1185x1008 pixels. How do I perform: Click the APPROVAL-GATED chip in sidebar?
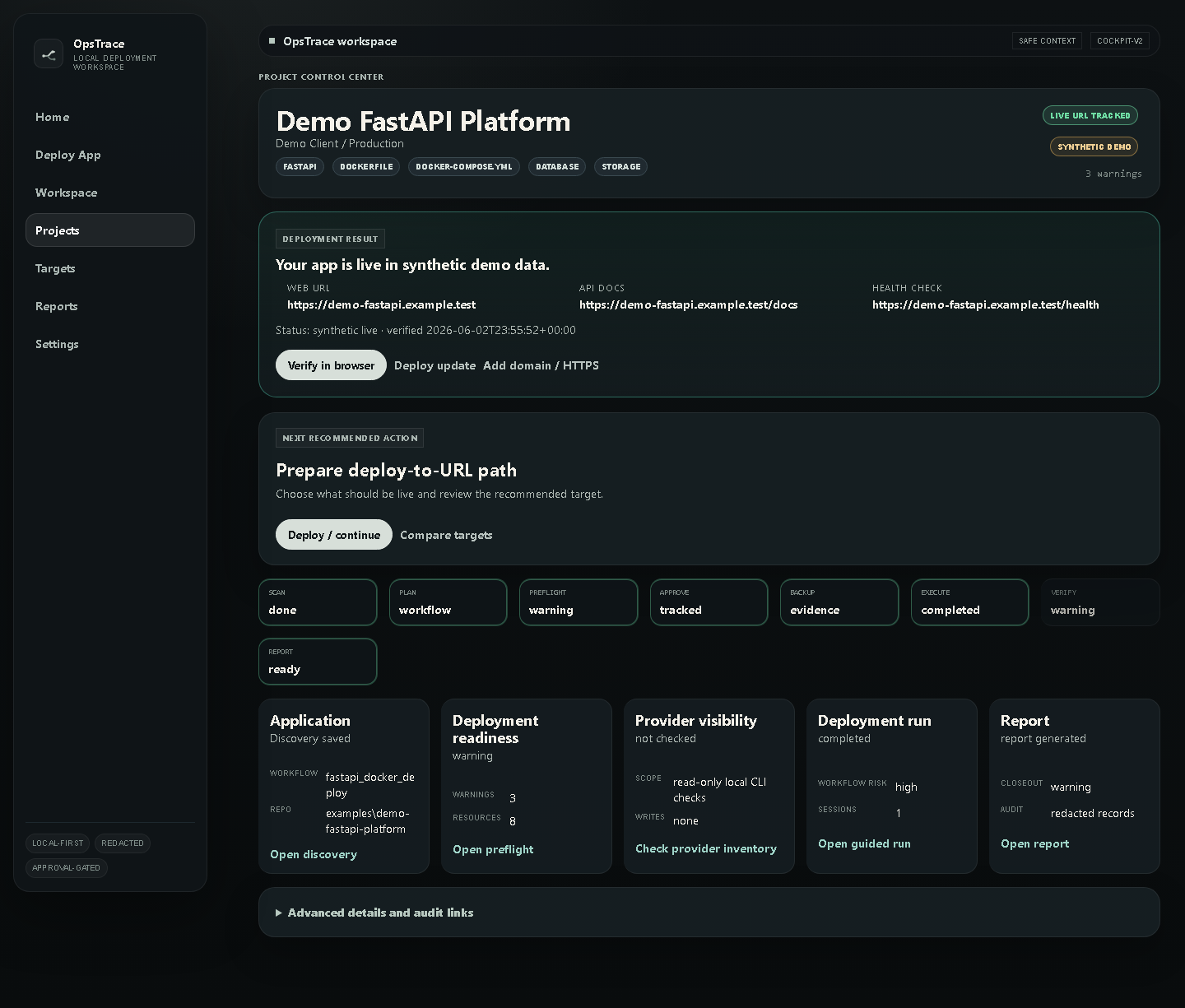point(67,868)
